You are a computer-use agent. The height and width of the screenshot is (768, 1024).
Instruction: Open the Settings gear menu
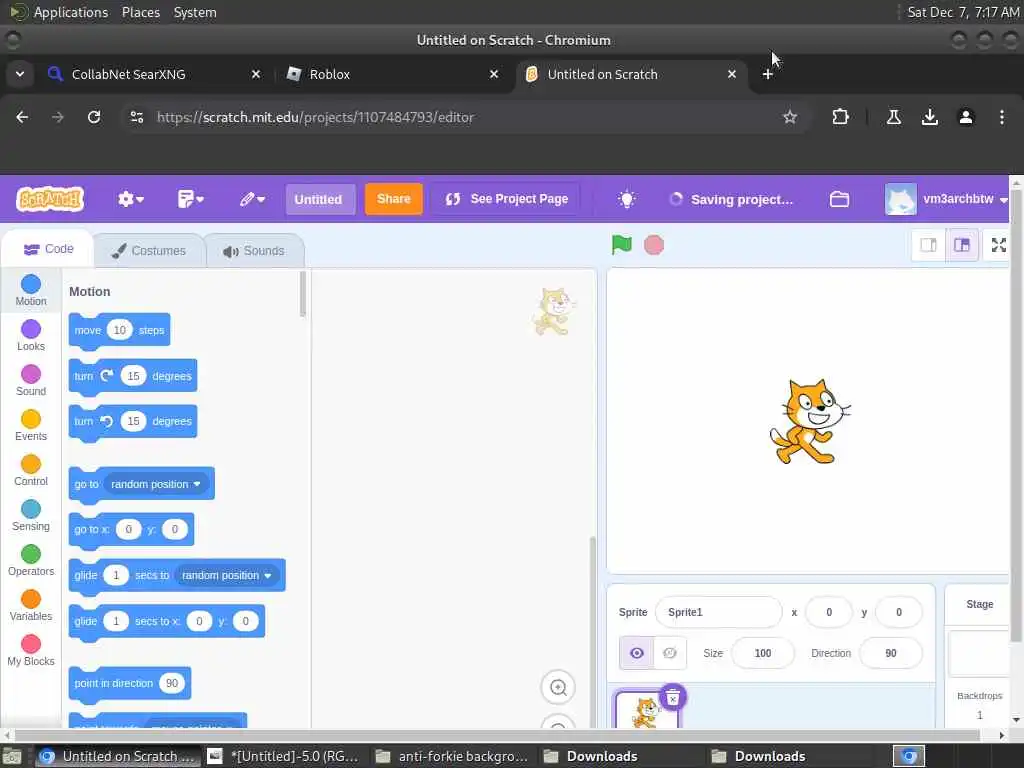click(x=131, y=199)
